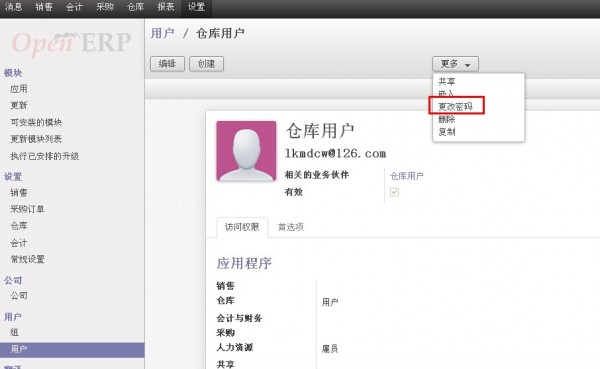
Task: Click the 雇员 value beside 人力资源
Action: point(330,349)
